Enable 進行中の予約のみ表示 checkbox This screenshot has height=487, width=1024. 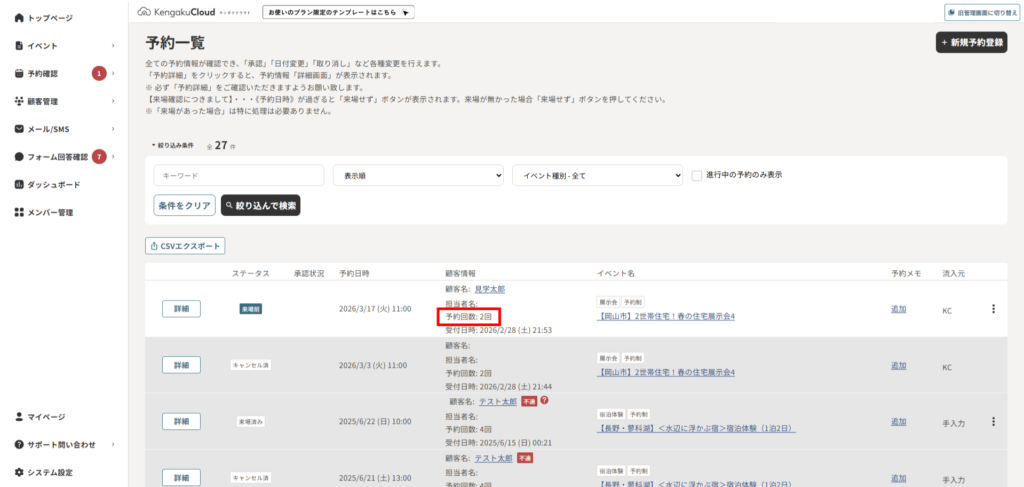tap(697, 175)
